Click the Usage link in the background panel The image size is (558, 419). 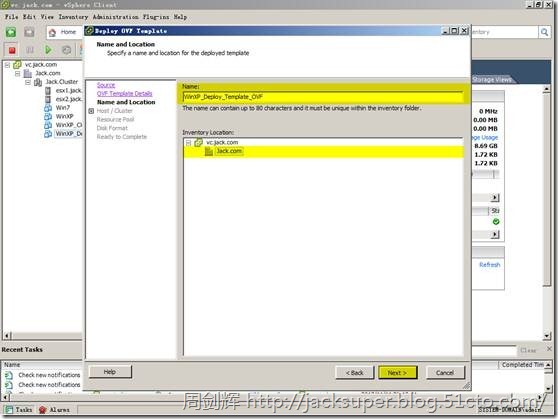pos(485,137)
